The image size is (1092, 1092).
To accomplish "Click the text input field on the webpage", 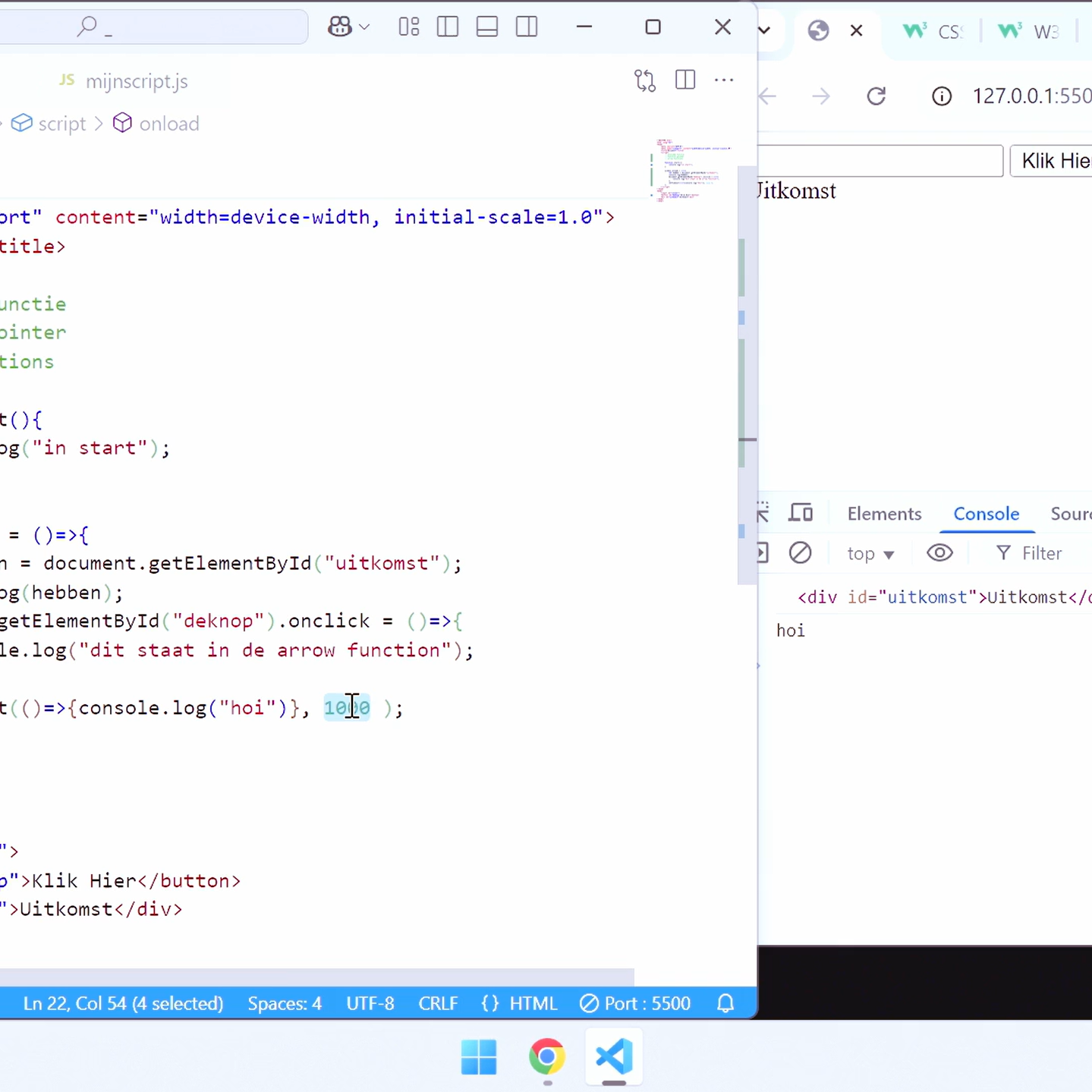I will click(880, 161).
